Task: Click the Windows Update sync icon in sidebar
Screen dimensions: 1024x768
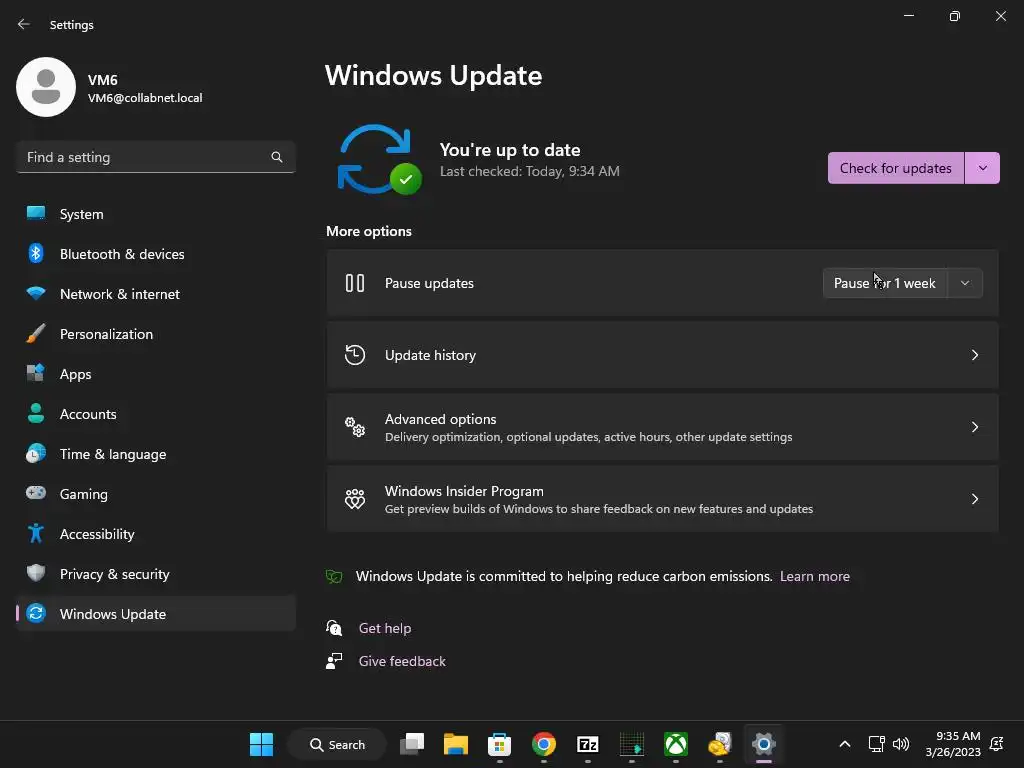Action: 36,613
